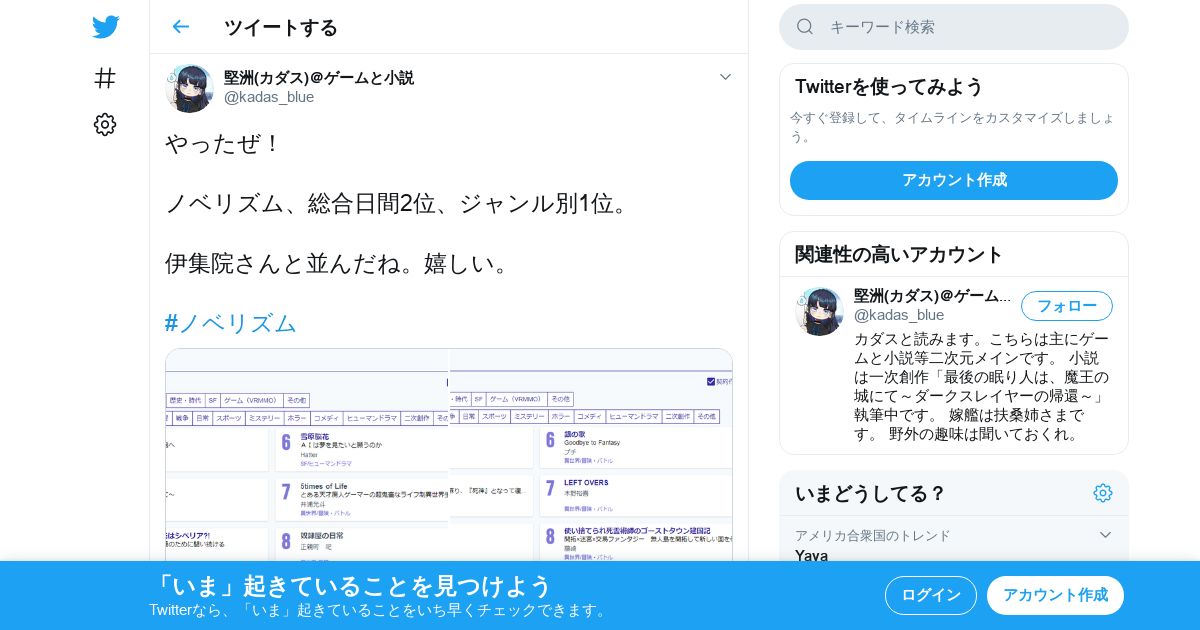Click the キーワード検索 search field

[954, 27]
